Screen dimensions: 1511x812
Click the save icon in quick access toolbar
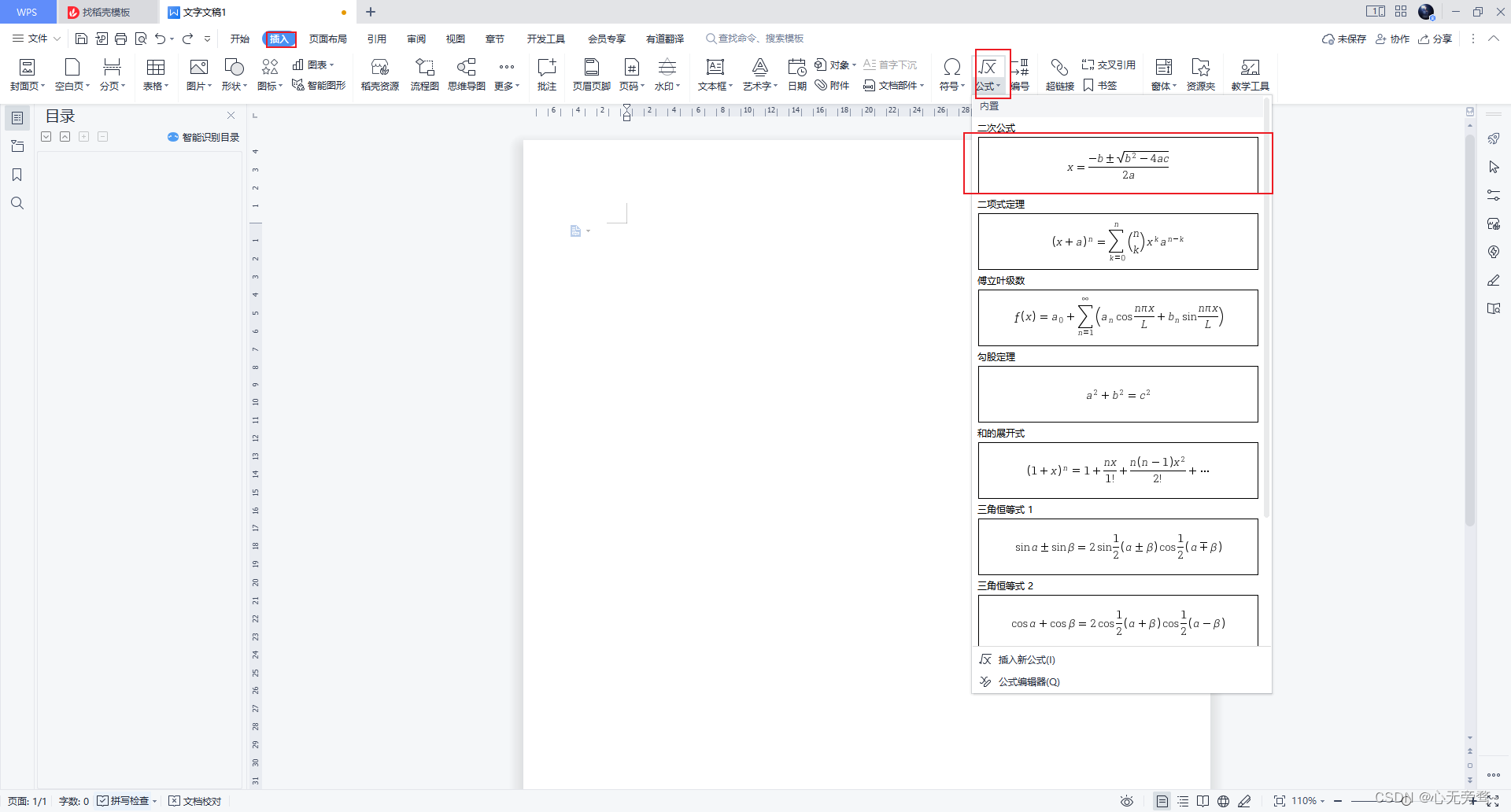[x=81, y=39]
